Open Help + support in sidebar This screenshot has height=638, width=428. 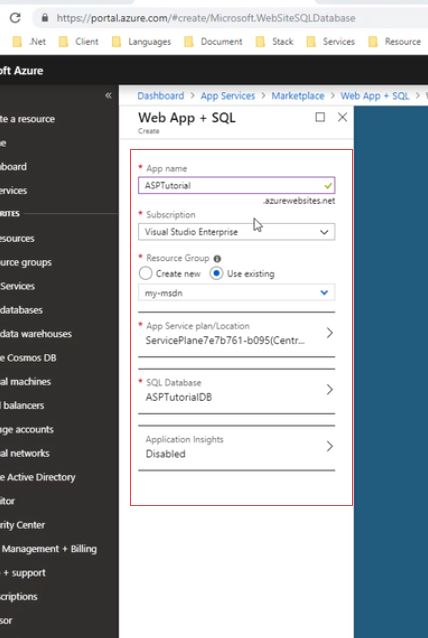point(23,573)
